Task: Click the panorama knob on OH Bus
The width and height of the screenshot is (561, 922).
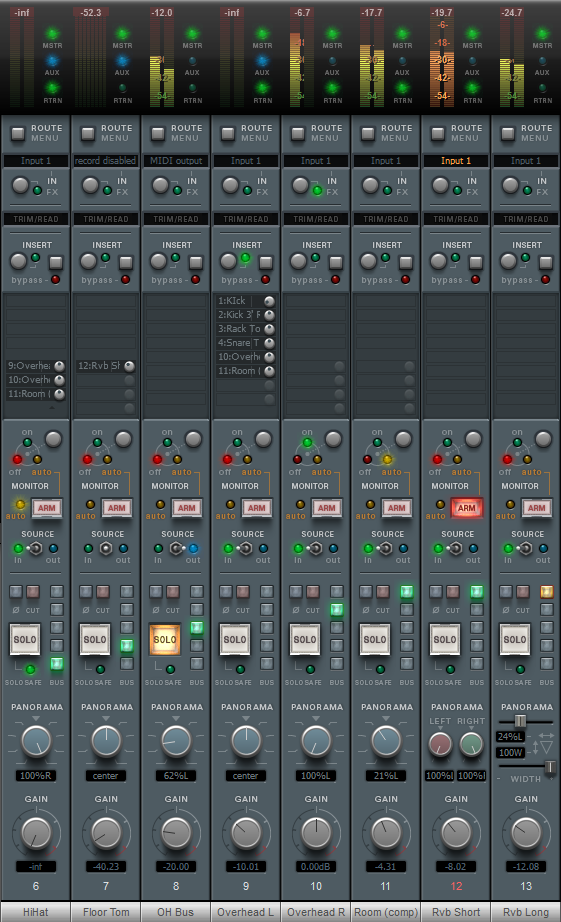Action: click(176, 741)
